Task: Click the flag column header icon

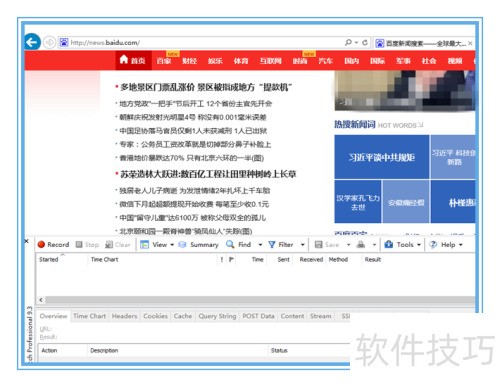Action: pos(231,259)
